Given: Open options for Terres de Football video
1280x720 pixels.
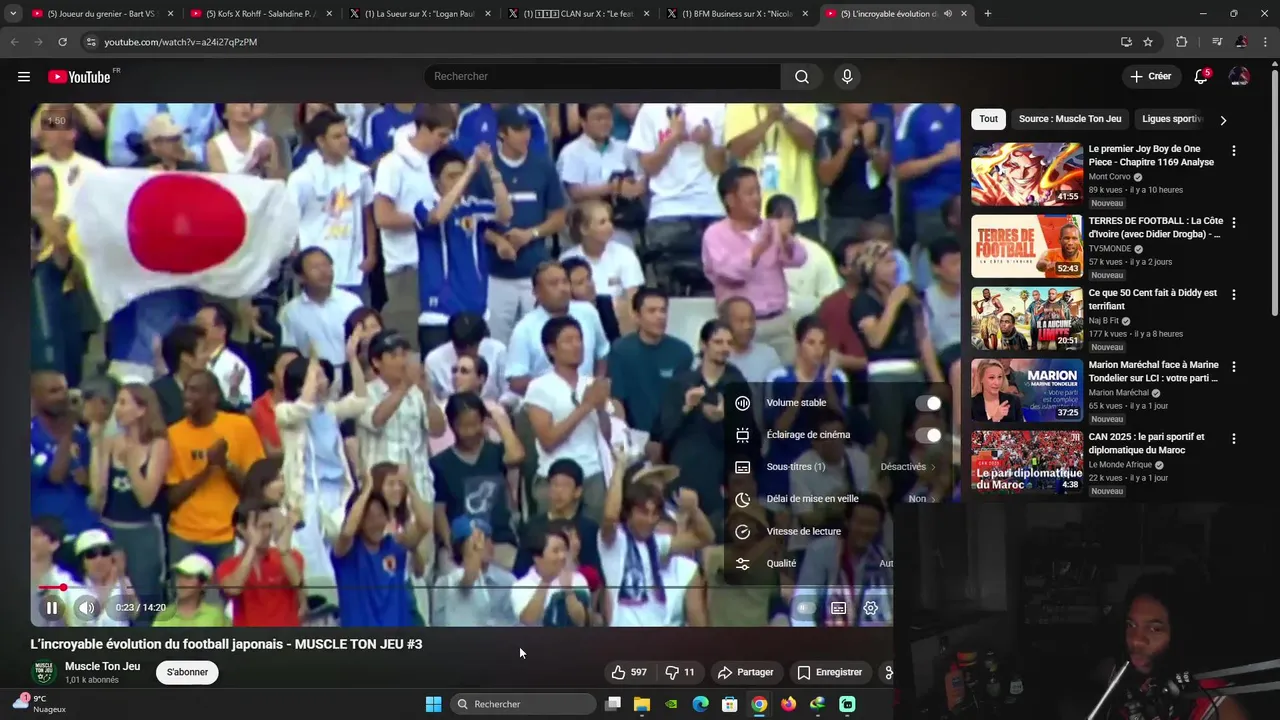Looking at the screenshot, I should pos(1233,223).
